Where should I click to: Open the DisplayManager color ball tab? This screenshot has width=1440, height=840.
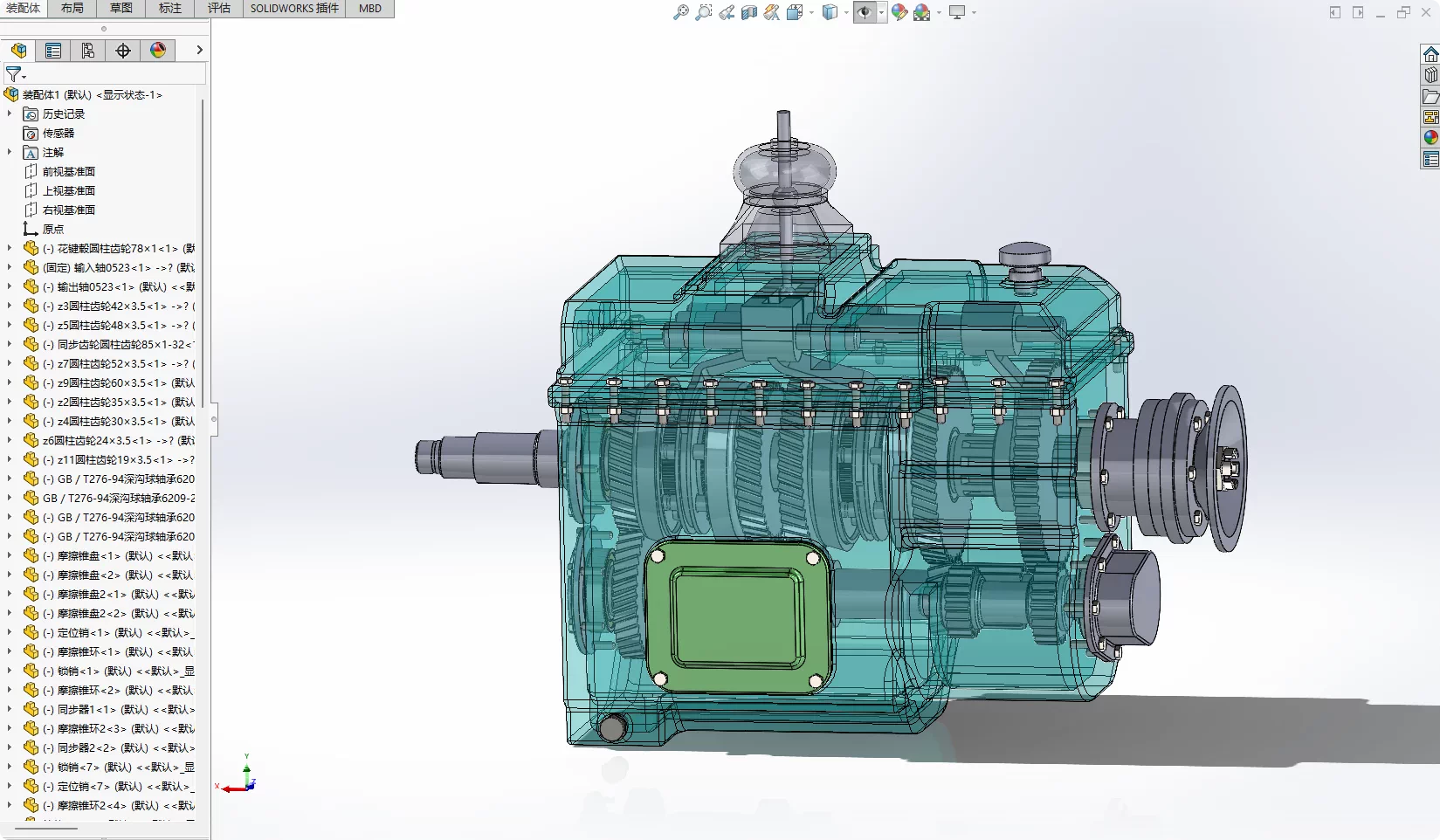point(158,51)
